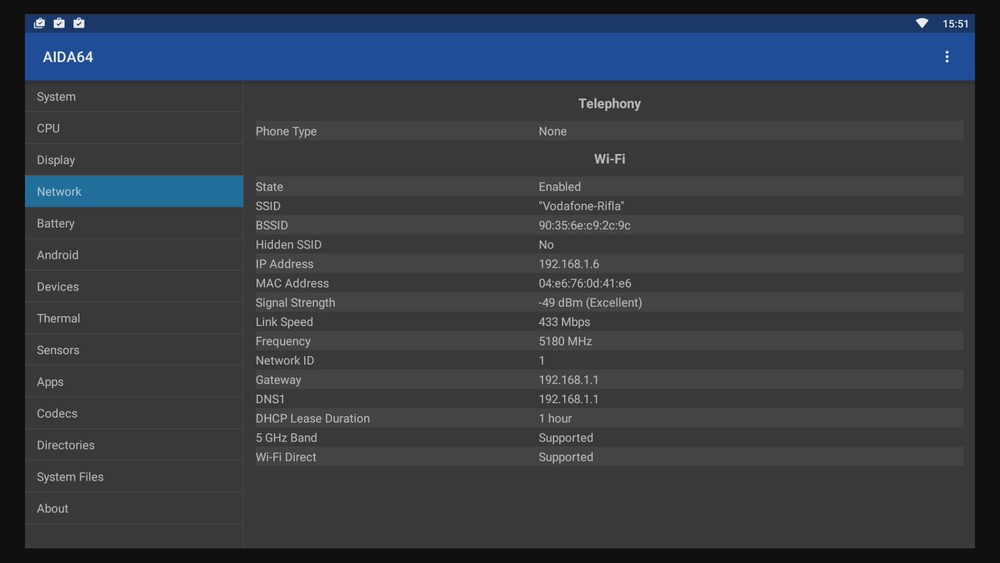This screenshot has width=1000, height=563.
Task: Go to the Display section
Action: click(134, 160)
